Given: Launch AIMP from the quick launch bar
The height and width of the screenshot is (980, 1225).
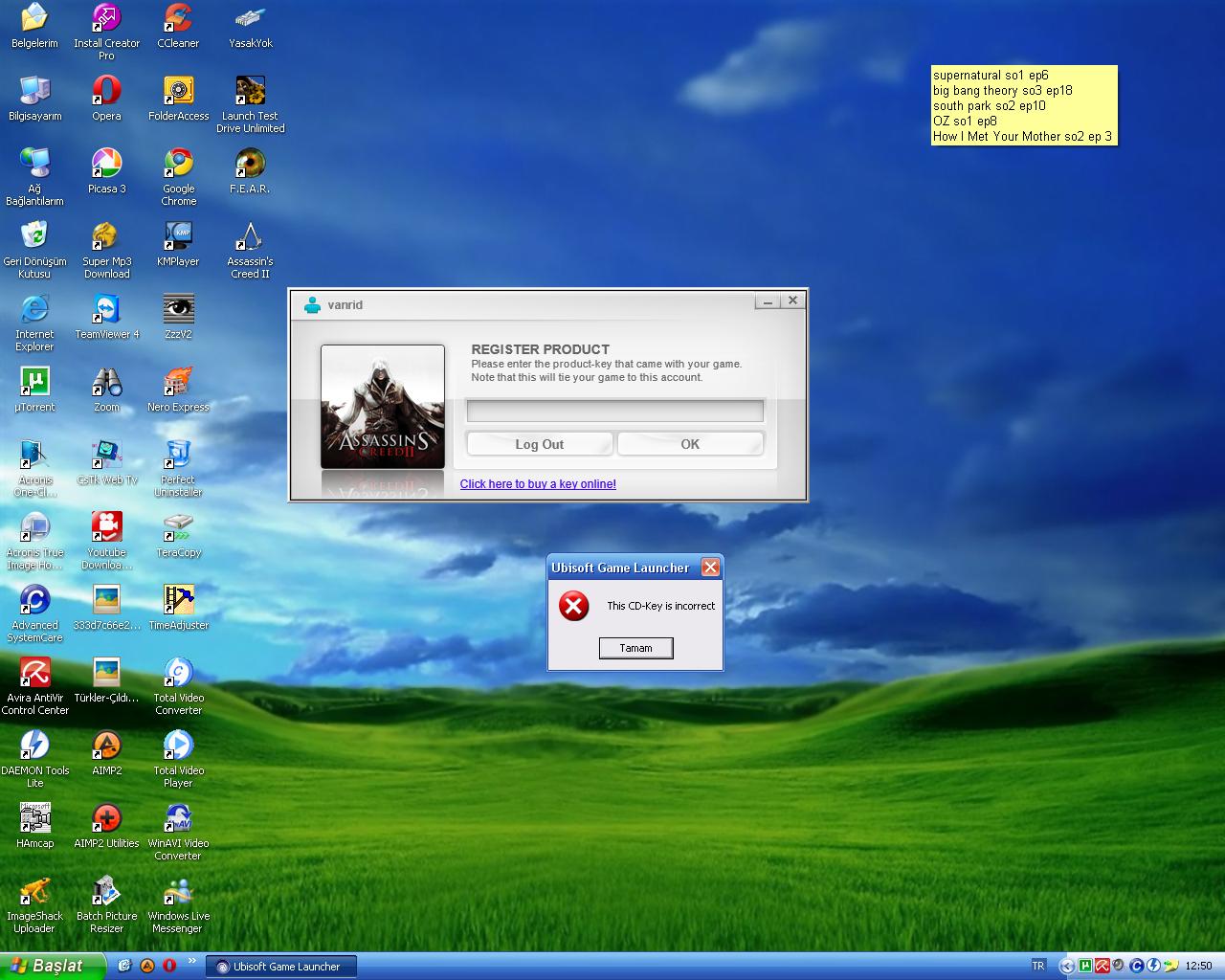Looking at the screenshot, I should pyautogui.click(x=147, y=966).
